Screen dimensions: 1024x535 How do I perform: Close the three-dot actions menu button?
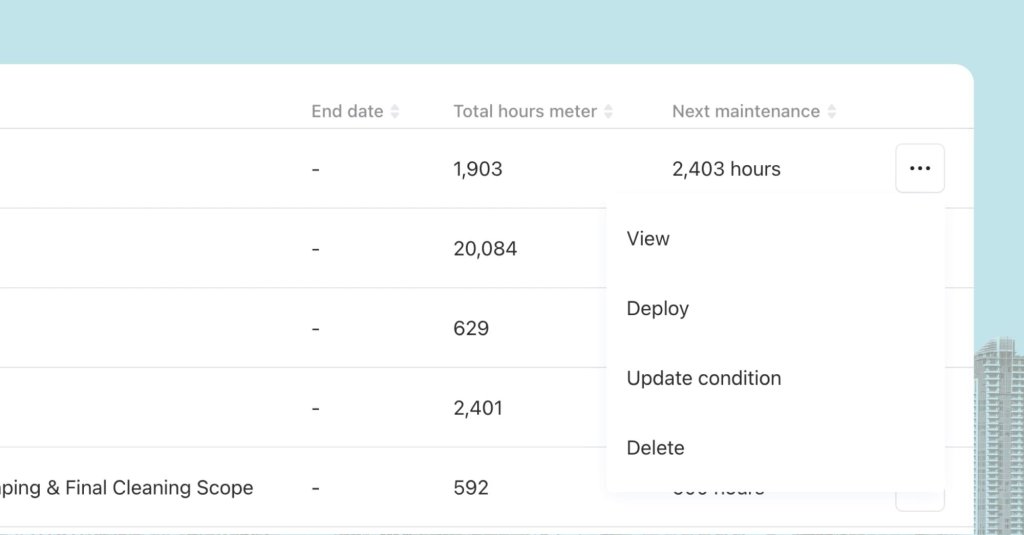919,169
